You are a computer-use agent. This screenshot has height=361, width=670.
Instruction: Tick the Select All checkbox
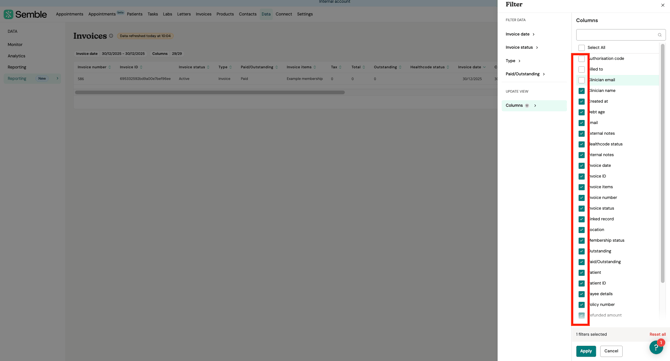pos(582,47)
